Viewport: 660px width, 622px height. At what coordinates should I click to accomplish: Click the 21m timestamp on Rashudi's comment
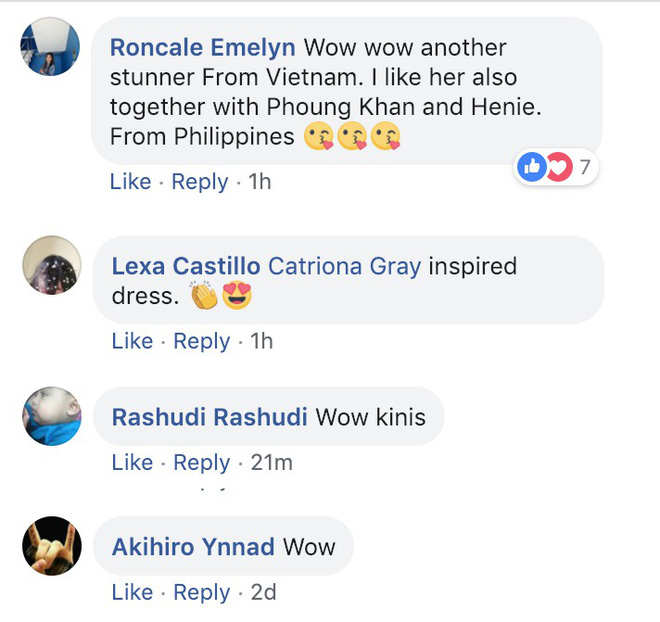[271, 463]
